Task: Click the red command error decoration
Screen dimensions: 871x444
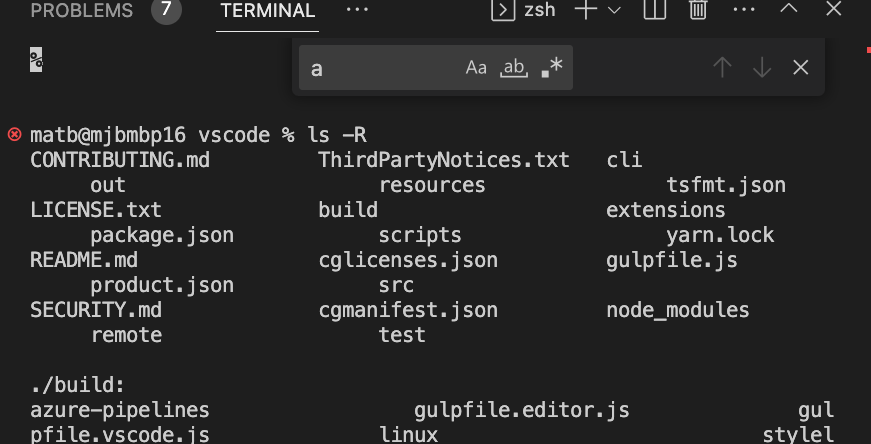Action: [x=14, y=134]
